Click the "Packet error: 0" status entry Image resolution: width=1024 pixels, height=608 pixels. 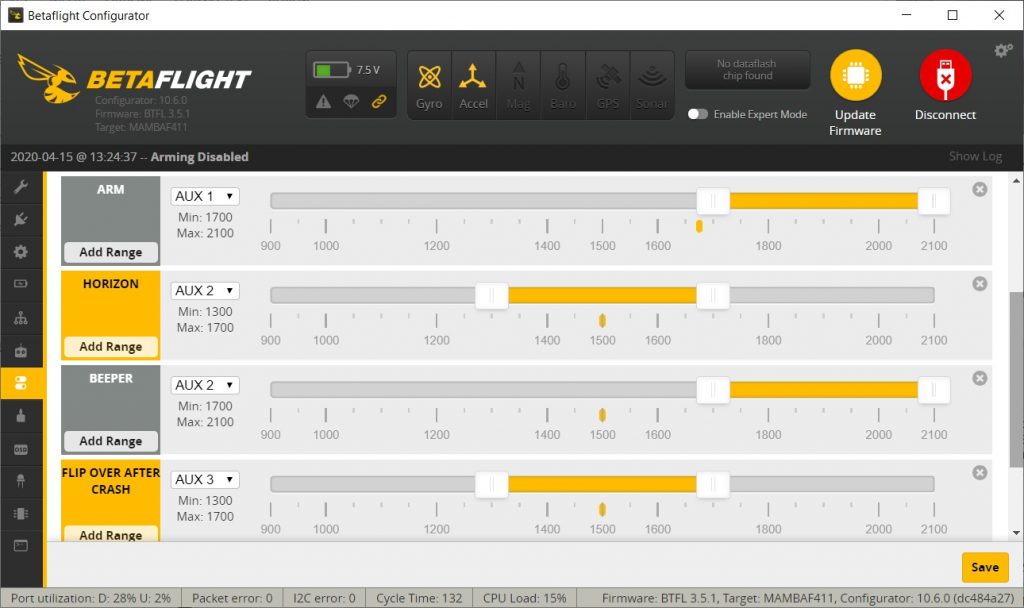pyautogui.click(x=232, y=598)
